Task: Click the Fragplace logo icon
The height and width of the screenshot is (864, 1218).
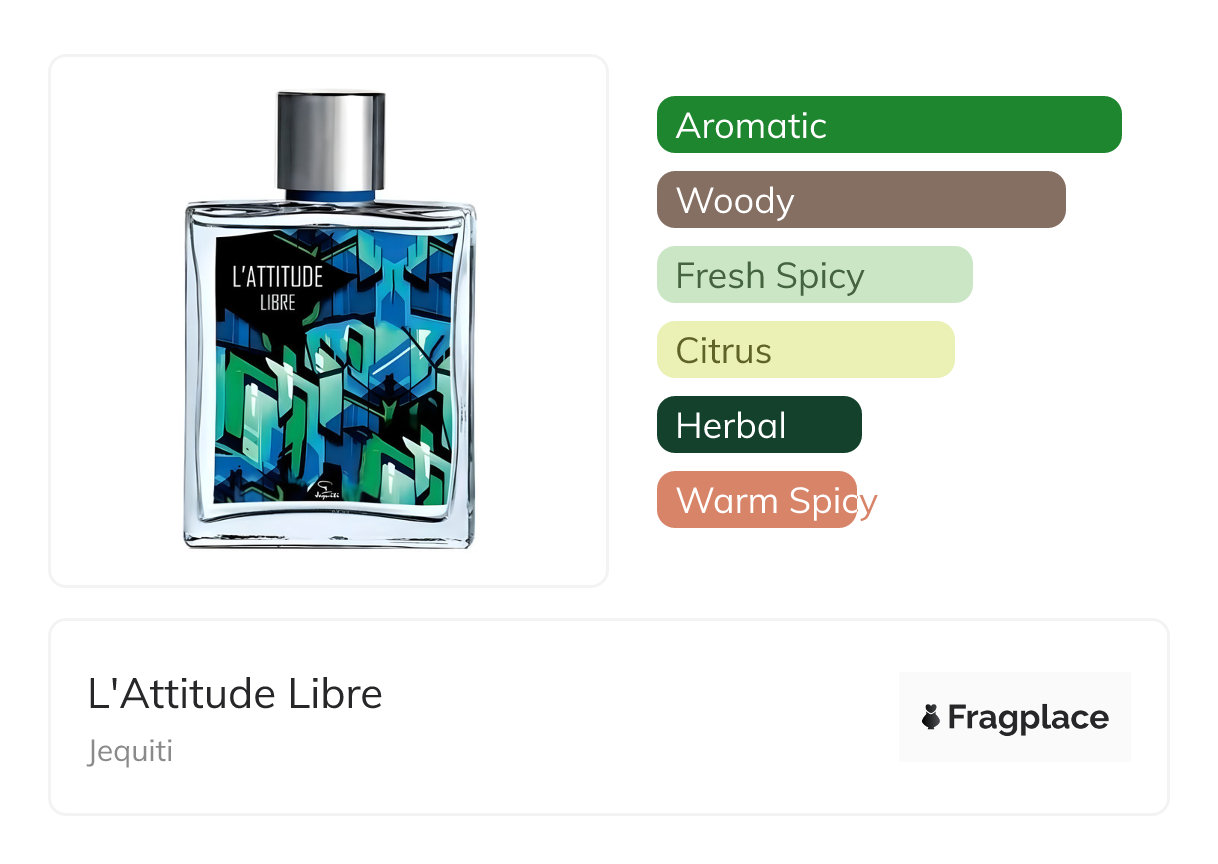Action: click(x=931, y=717)
